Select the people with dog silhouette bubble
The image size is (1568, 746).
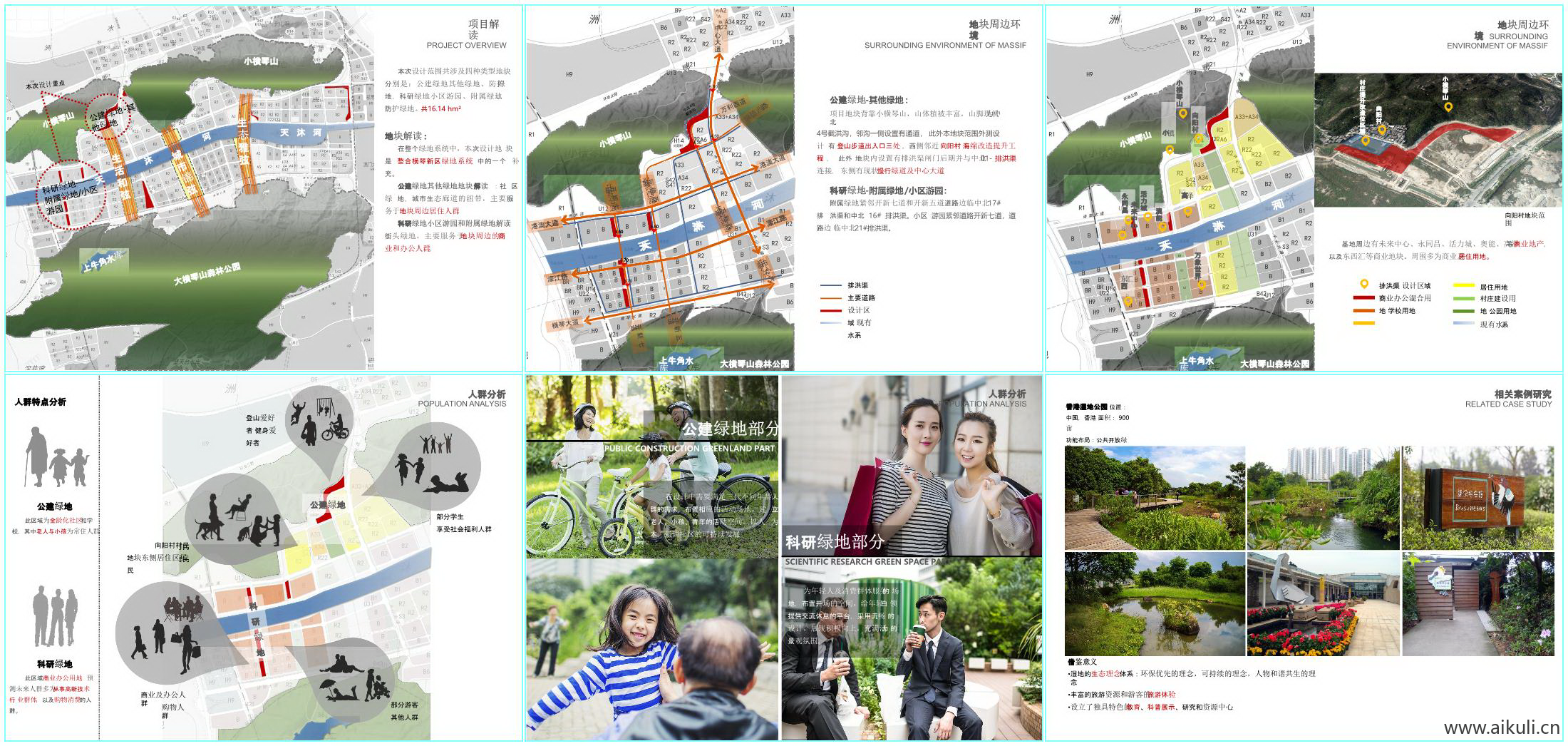(239, 519)
